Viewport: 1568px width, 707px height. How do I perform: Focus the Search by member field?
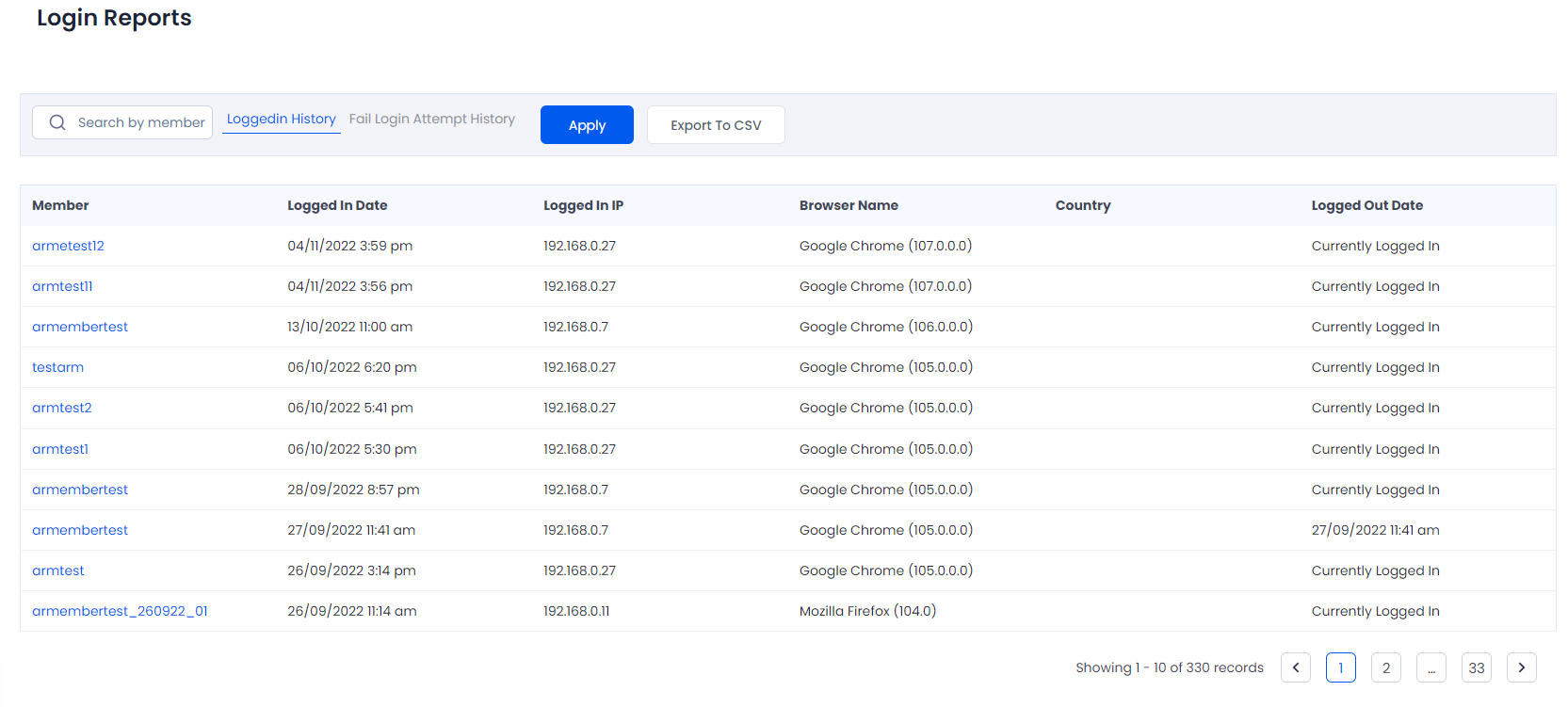(122, 122)
